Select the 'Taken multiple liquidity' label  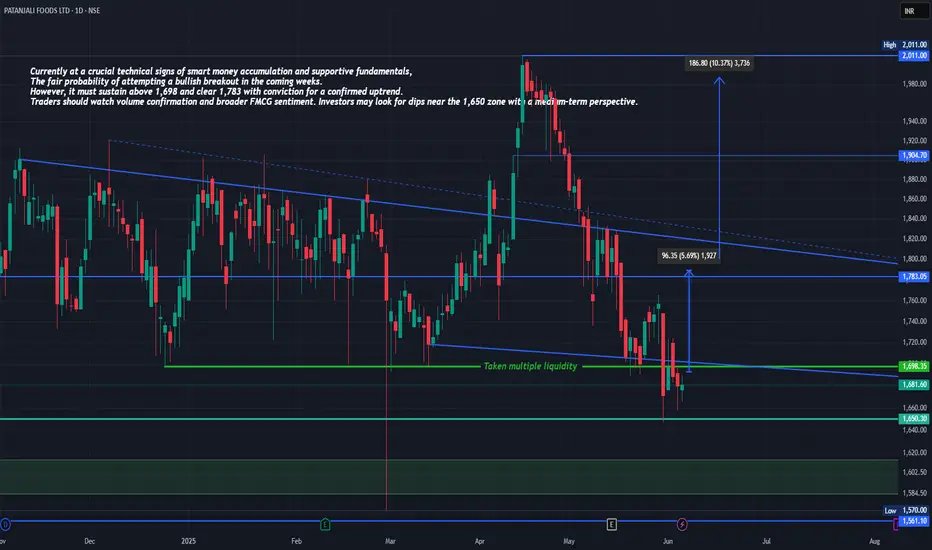[x=530, y=366]
